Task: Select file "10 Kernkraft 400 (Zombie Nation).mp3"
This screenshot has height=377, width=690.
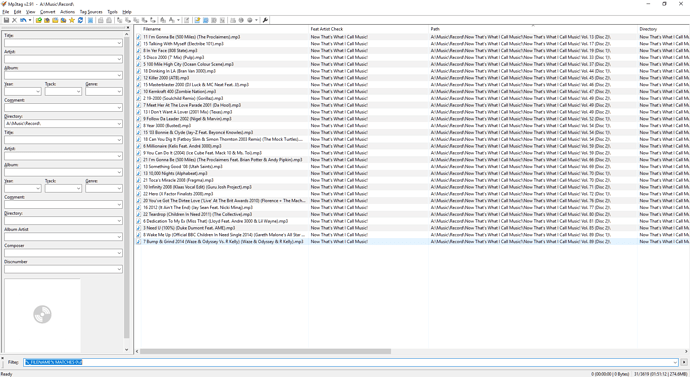Action: (180, 92)
